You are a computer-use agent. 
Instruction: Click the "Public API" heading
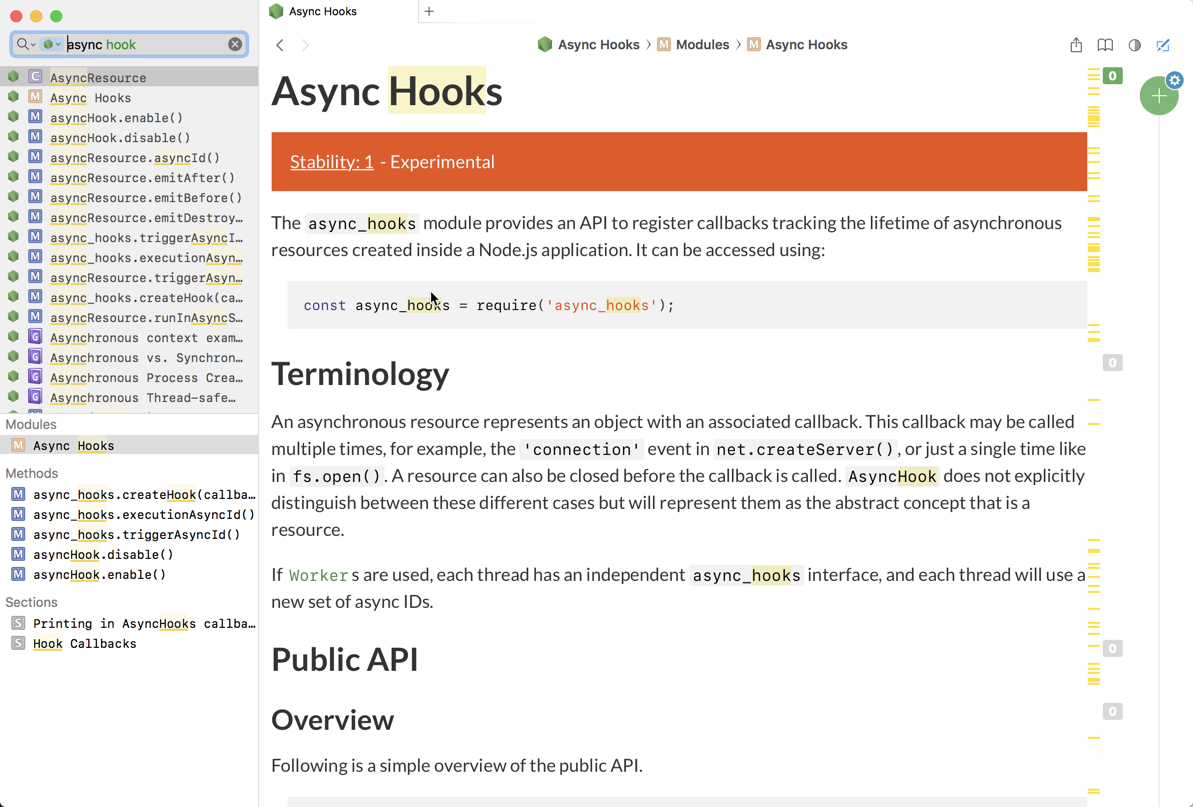coord(345,659)
